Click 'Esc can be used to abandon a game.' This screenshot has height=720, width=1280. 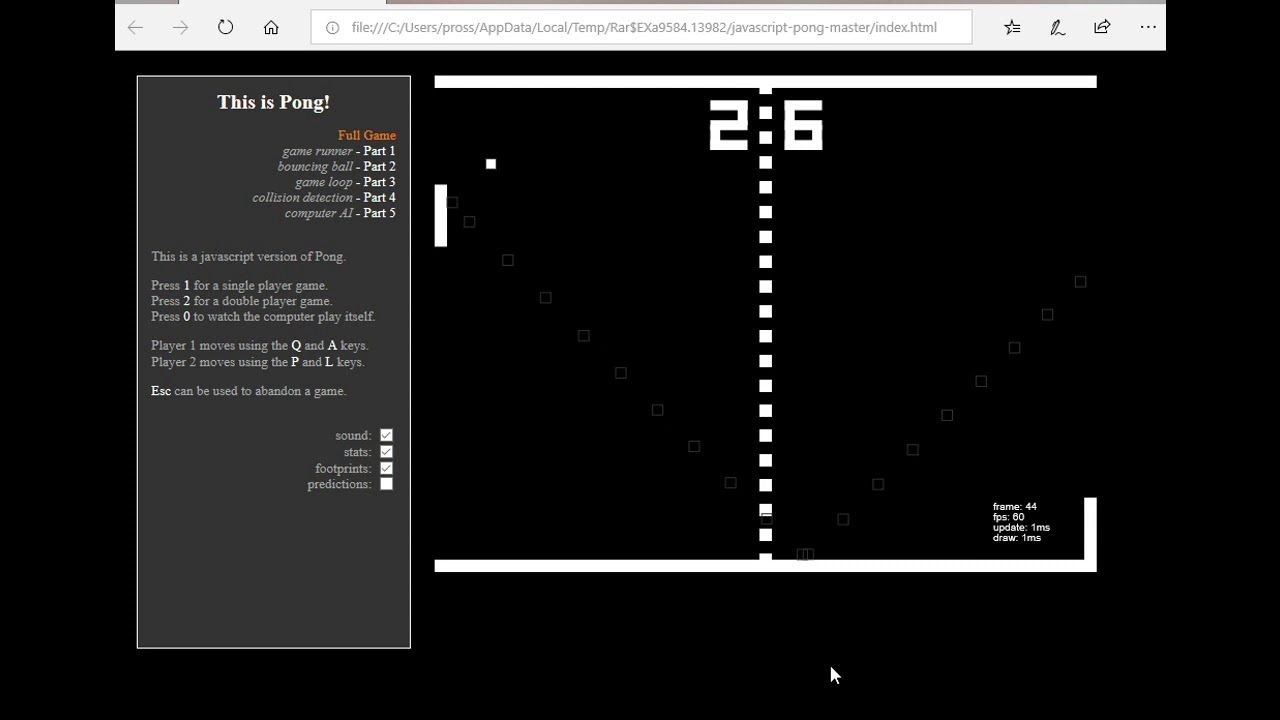click(x=249, y=391)
